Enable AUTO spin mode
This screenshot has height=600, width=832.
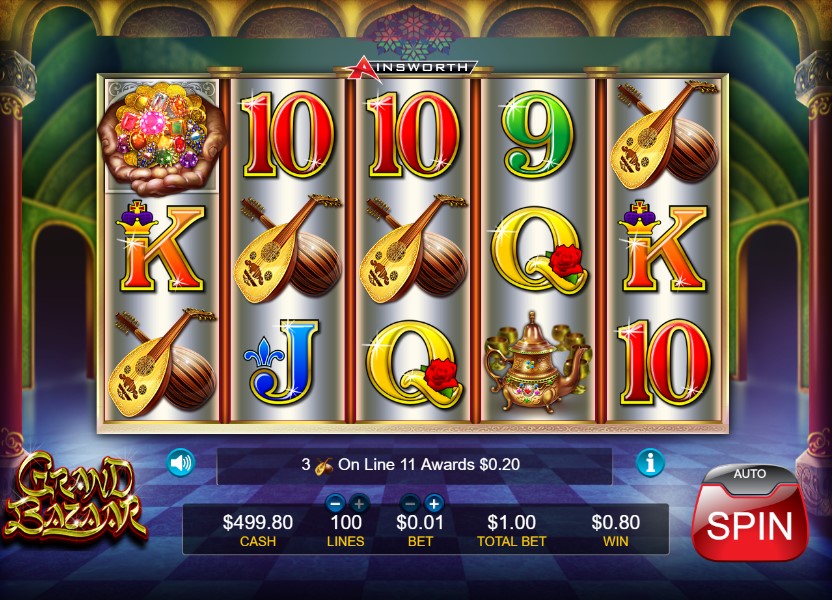[750, 474]
